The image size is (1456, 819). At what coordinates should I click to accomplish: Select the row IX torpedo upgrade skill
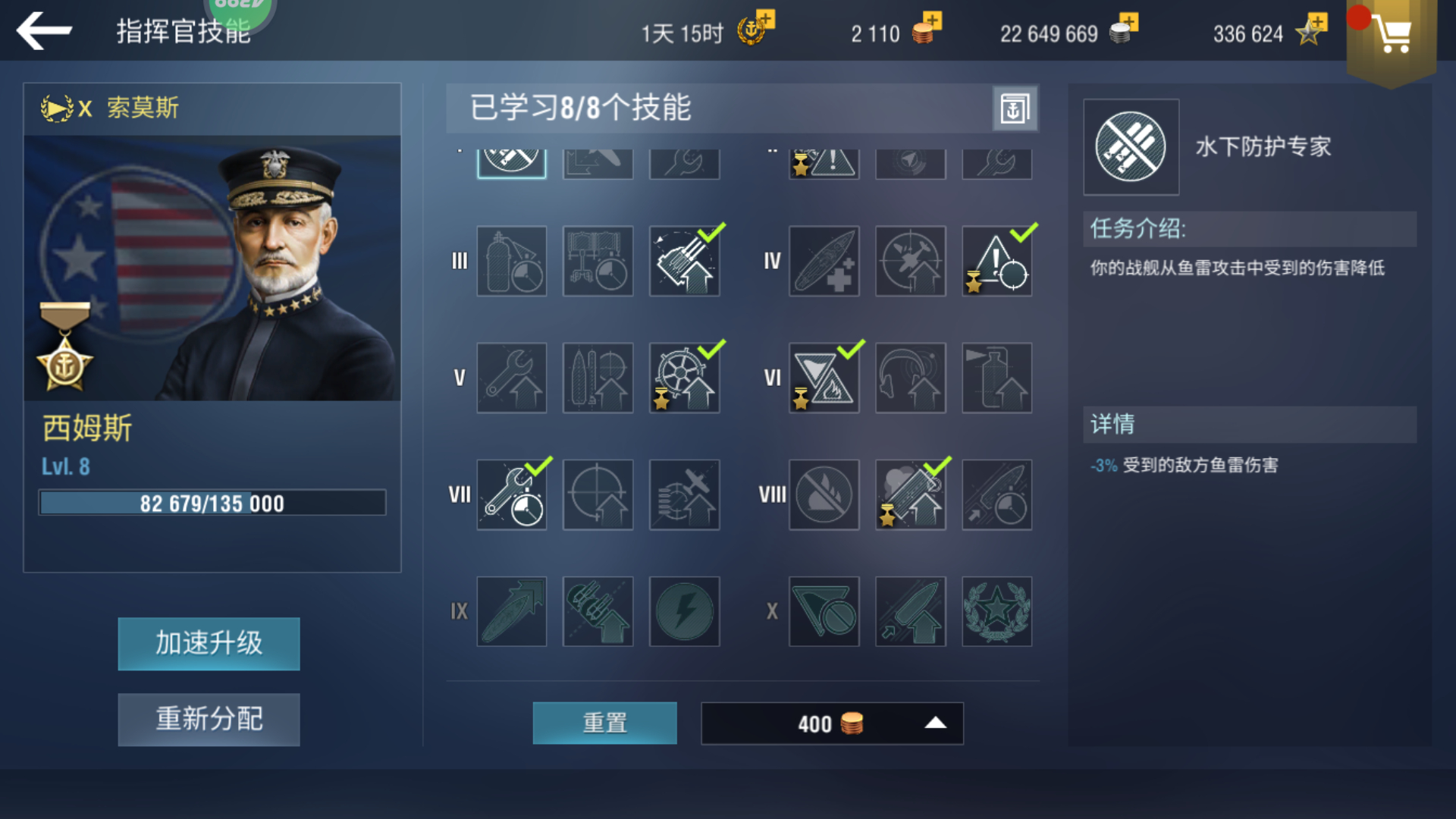512,611
